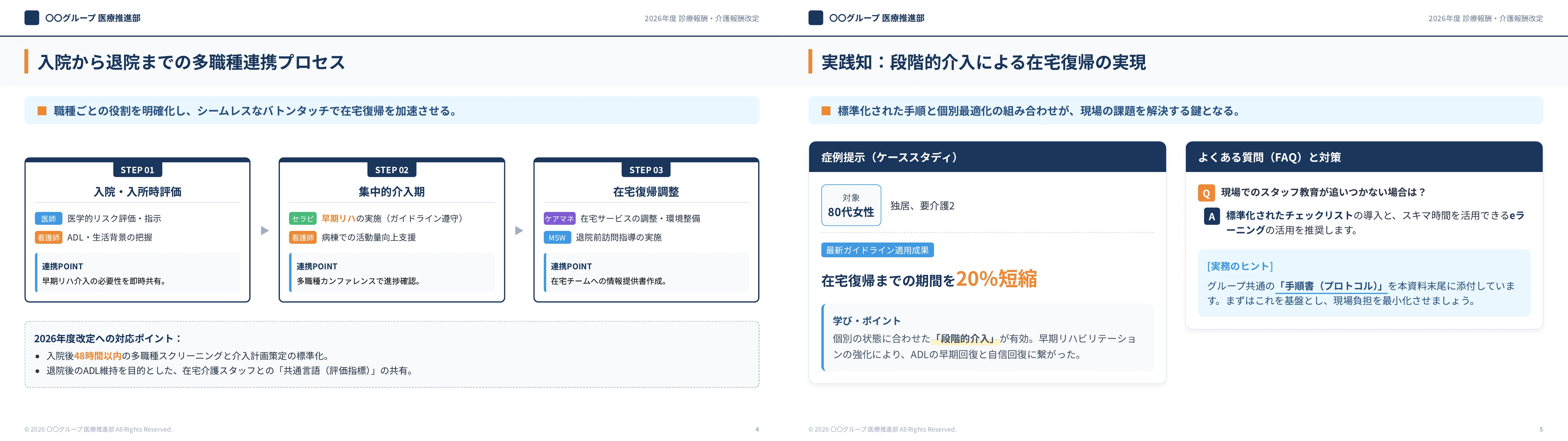Click the よくある質問（FAQ）と対策 card header
The height and width of the screenshot is (441, 1568).
coord(1364,157)
